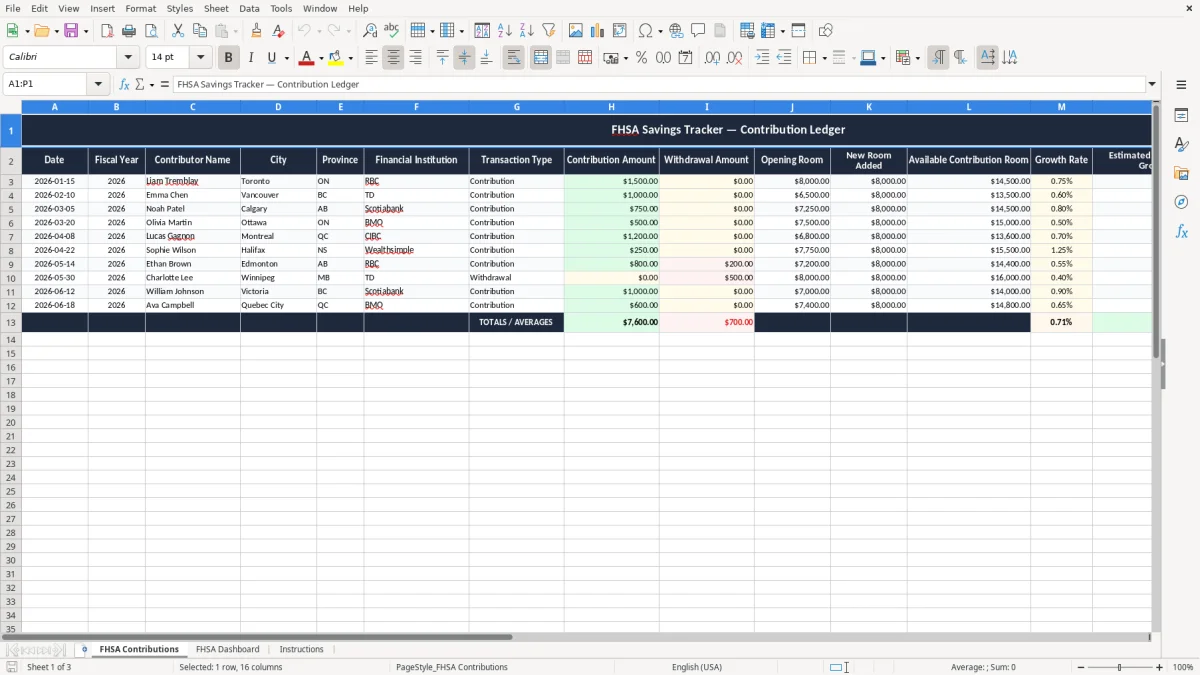Open the Function Wizard fx icon

(125, 84)
